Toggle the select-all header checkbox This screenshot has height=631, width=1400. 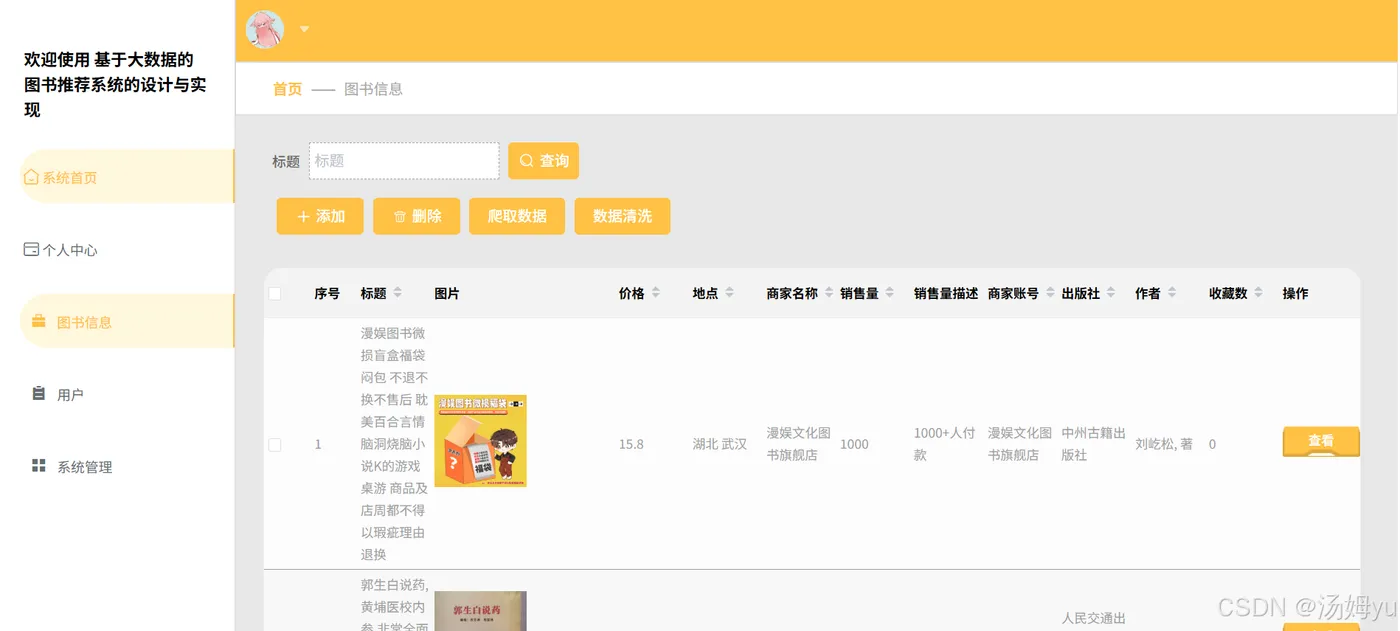[275, 293]
